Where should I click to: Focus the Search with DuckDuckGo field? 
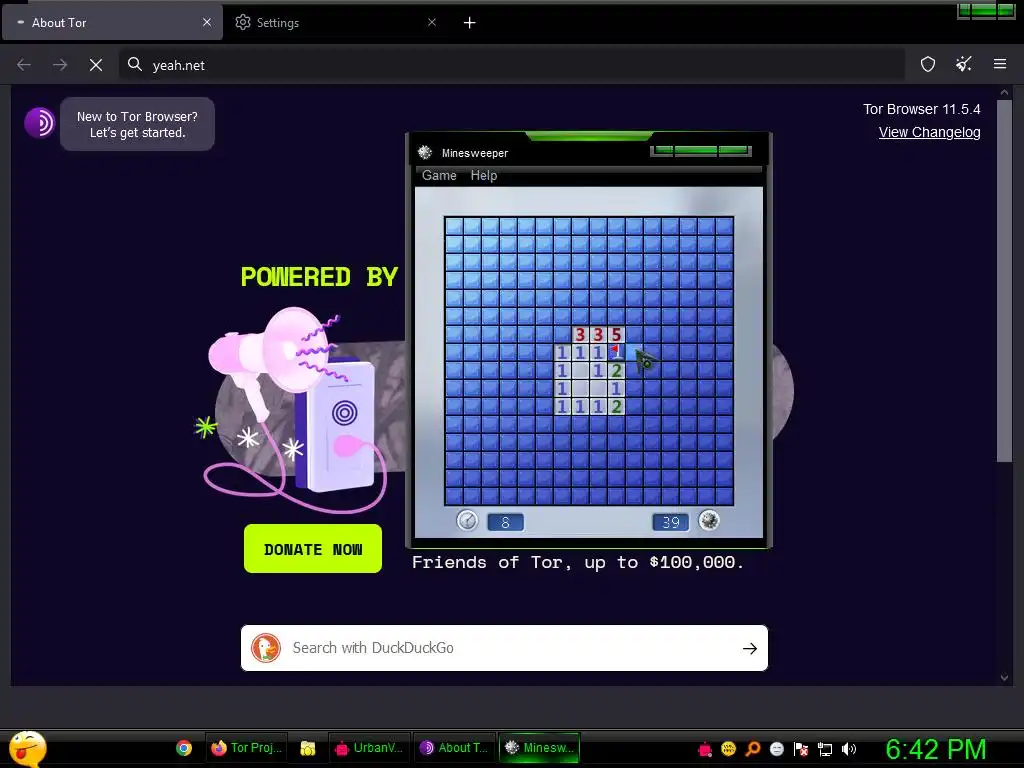504,648
